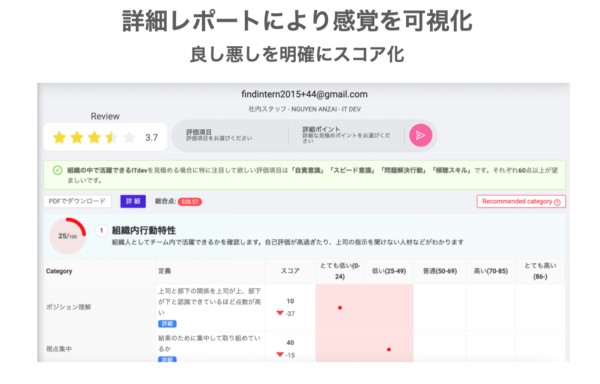
Task: Click the pink send arrow button
Action: pos(421,135)
